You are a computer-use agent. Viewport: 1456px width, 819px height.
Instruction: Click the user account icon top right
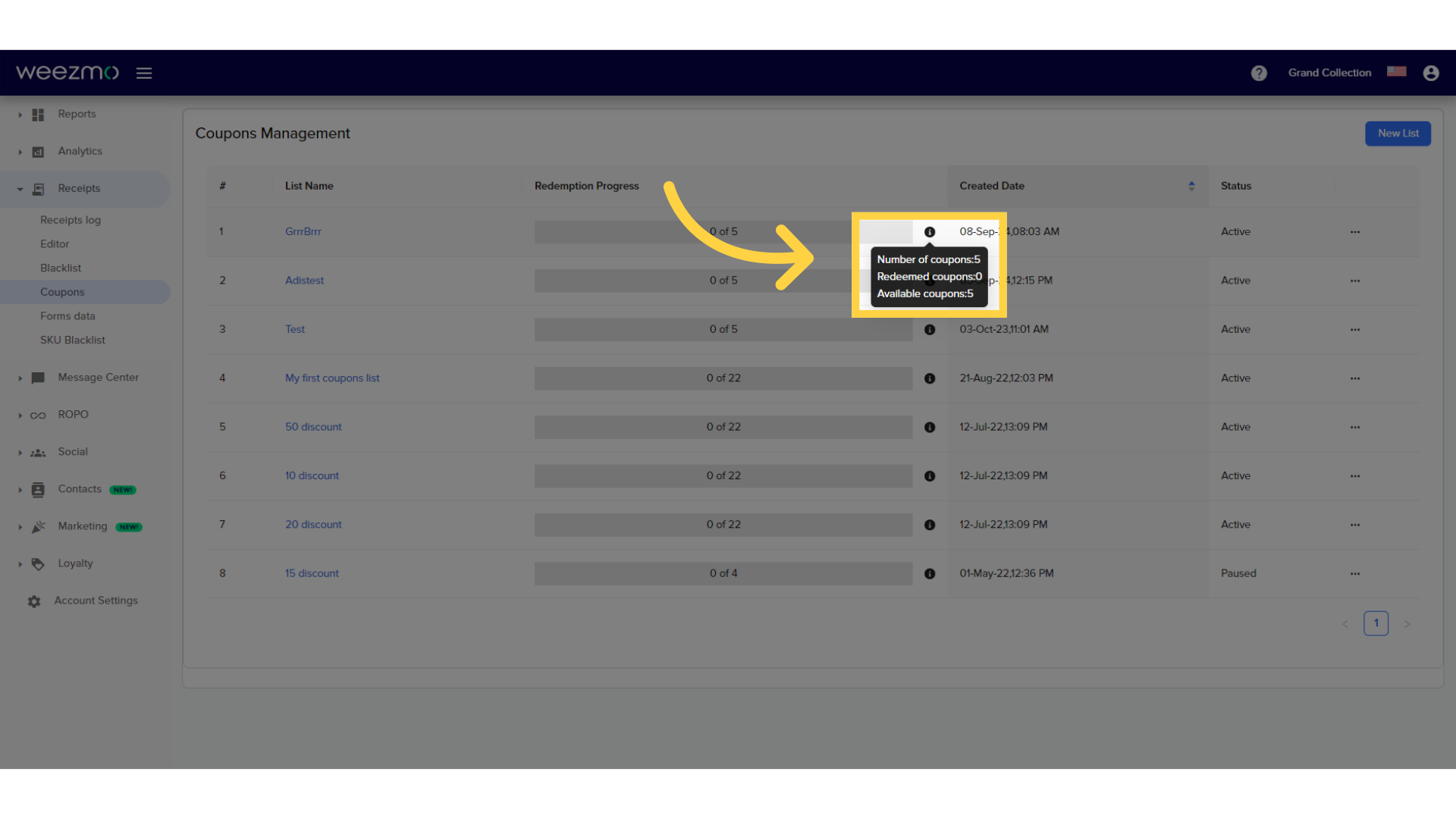pyautogui.click(x=1431, y=73)
